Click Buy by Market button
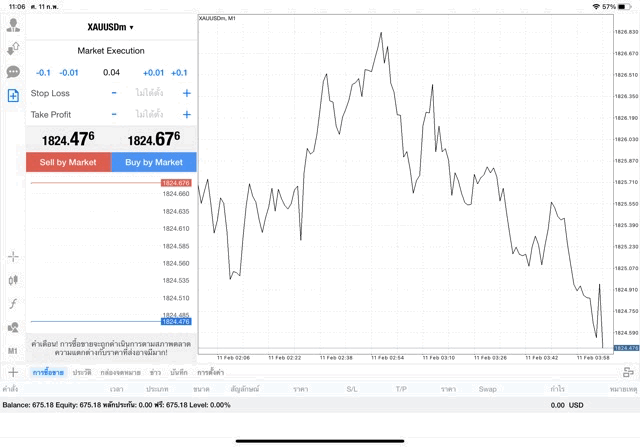The height and width of the screenshot is (447, 640). tap(154, 162)
